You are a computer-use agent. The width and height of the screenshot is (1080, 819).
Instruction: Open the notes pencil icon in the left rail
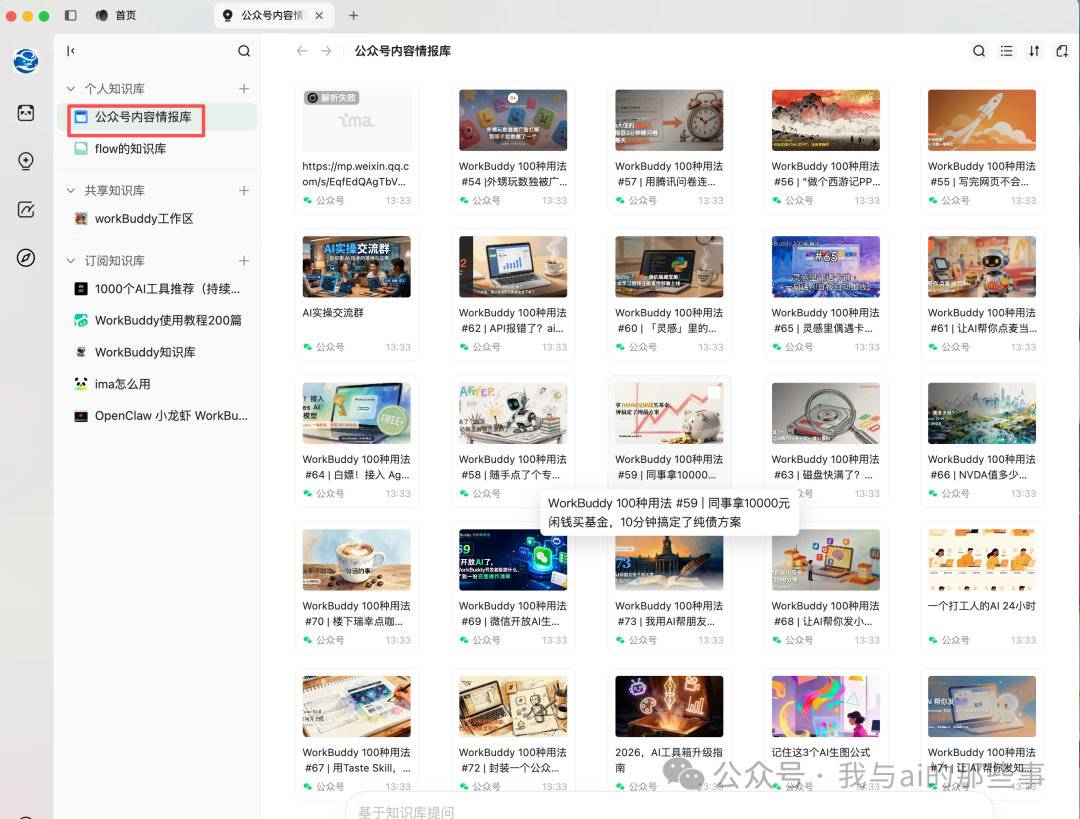click(x=25, y=209)
